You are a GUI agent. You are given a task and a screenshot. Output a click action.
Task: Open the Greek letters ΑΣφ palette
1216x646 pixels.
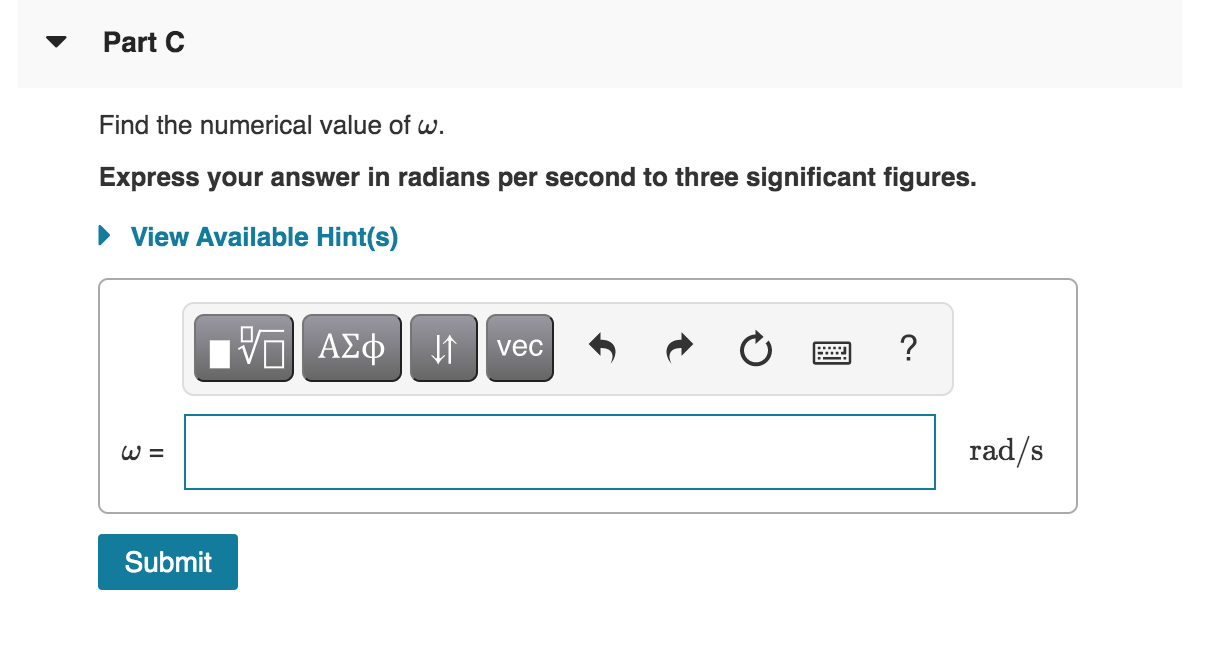[351, 347]
